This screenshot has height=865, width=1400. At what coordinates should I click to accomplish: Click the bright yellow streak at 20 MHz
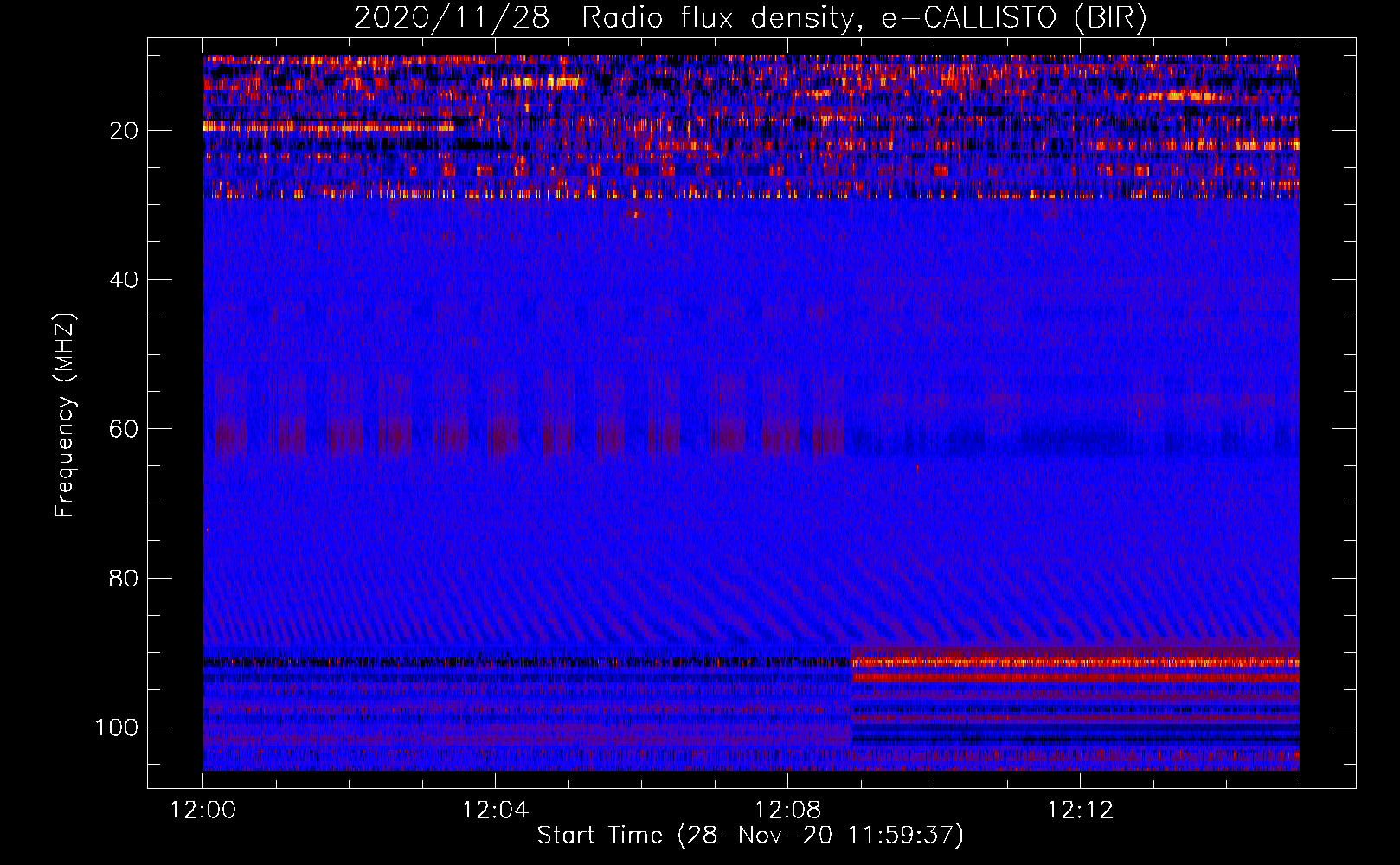pos(329,126)
